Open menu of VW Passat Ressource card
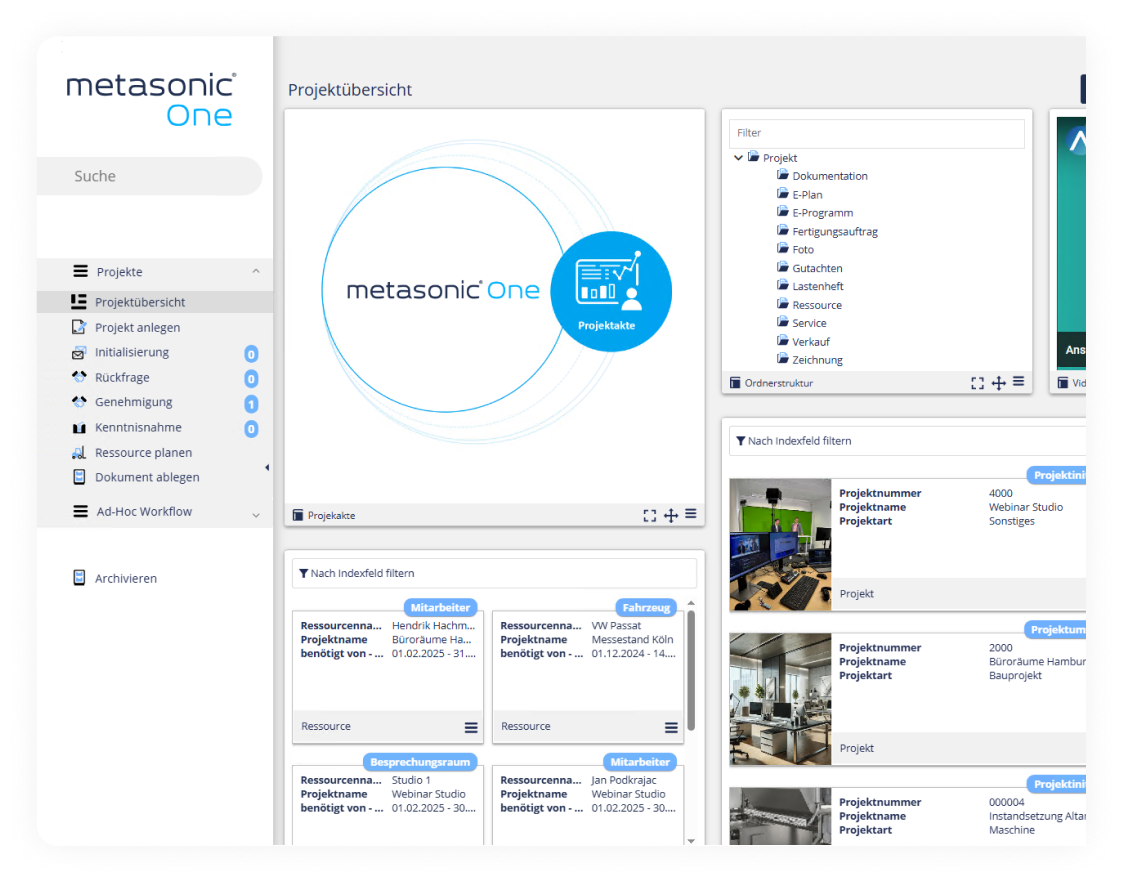This screenshot has height=882, width=1122. click(x=671, y=727)
